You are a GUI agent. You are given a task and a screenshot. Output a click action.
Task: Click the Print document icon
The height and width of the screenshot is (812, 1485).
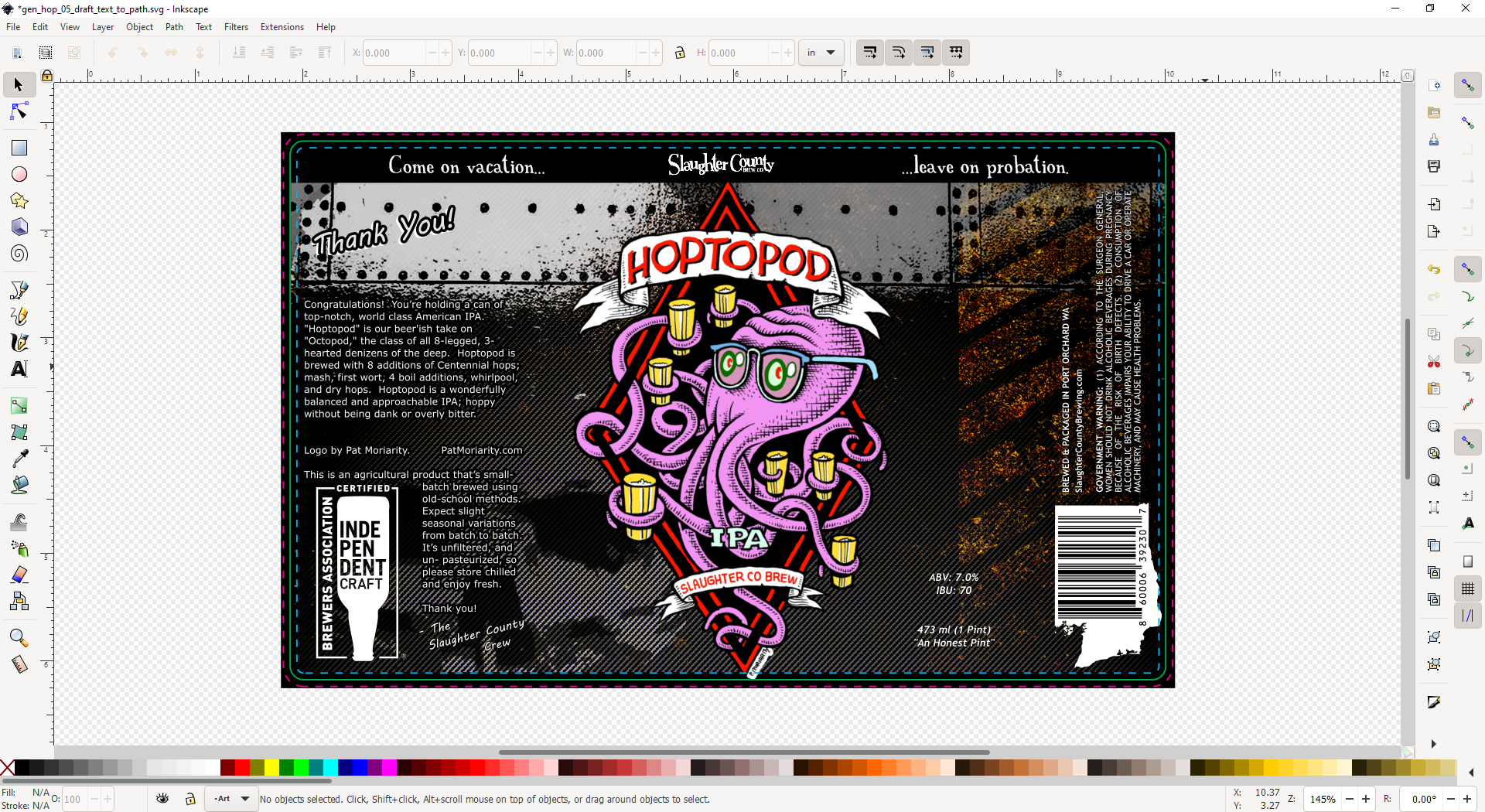click(1434, 166)
